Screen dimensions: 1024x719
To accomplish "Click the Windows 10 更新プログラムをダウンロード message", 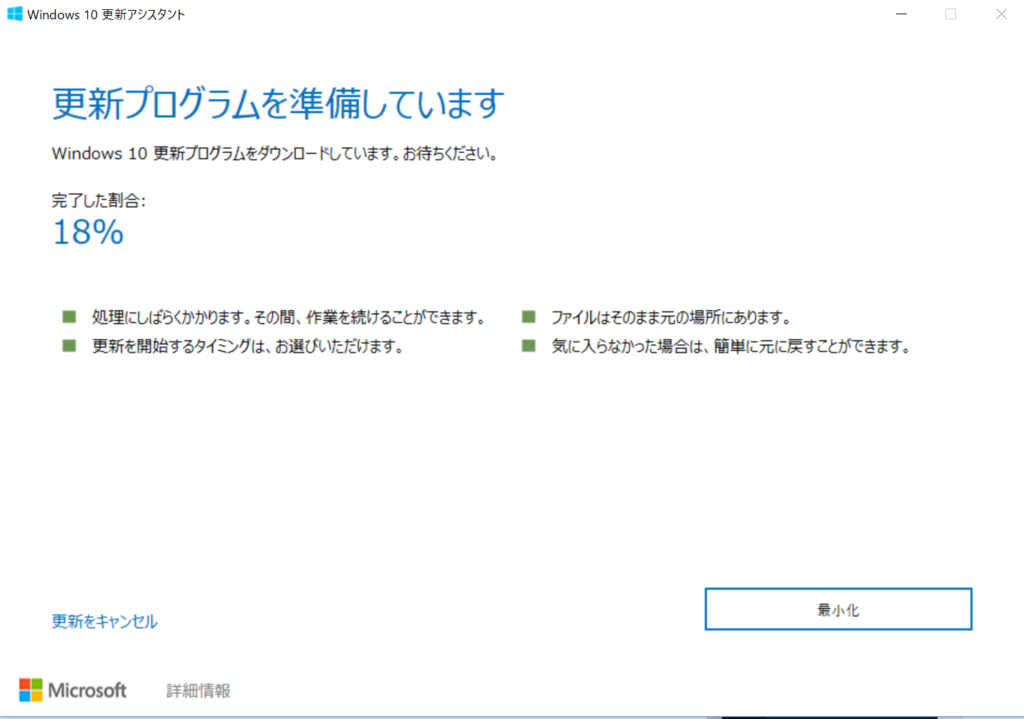I will [275, 153].
